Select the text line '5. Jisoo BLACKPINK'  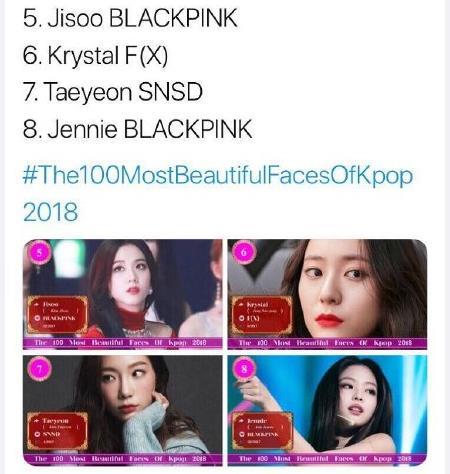point(130,18)
